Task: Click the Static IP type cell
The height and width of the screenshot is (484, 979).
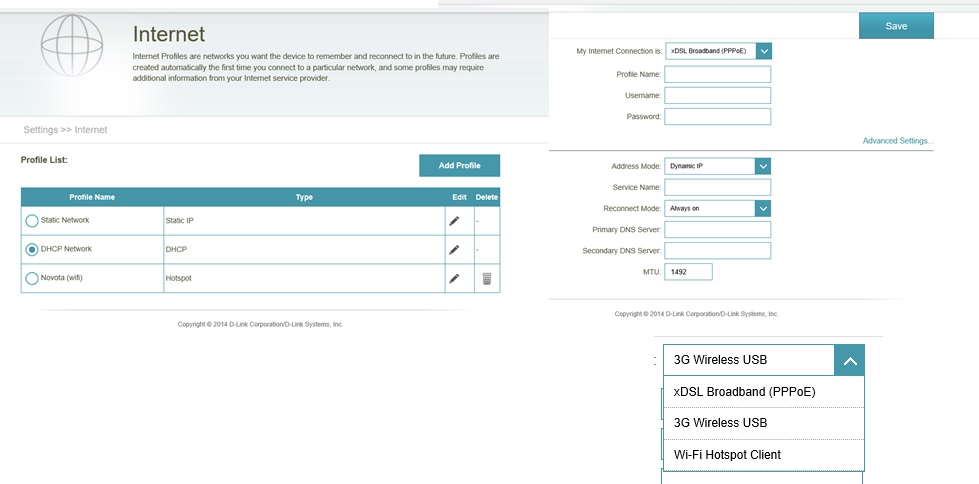Action: coord(304,221)
